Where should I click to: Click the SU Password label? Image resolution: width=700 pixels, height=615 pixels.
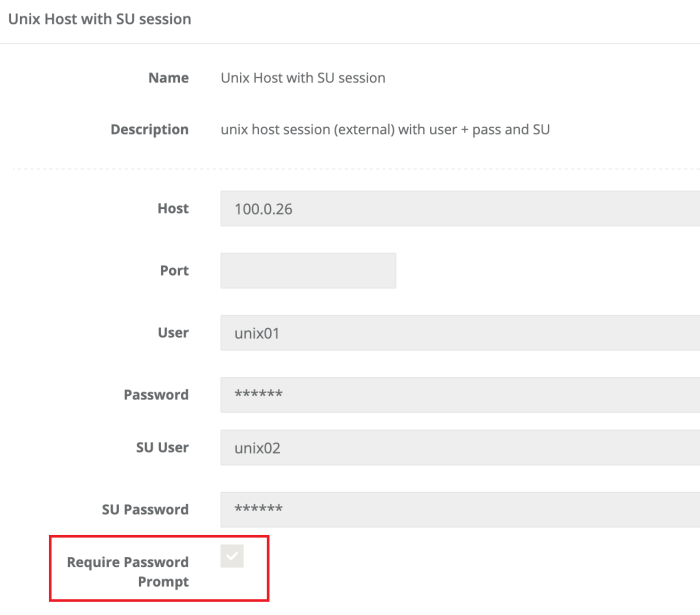coord(145,509)
